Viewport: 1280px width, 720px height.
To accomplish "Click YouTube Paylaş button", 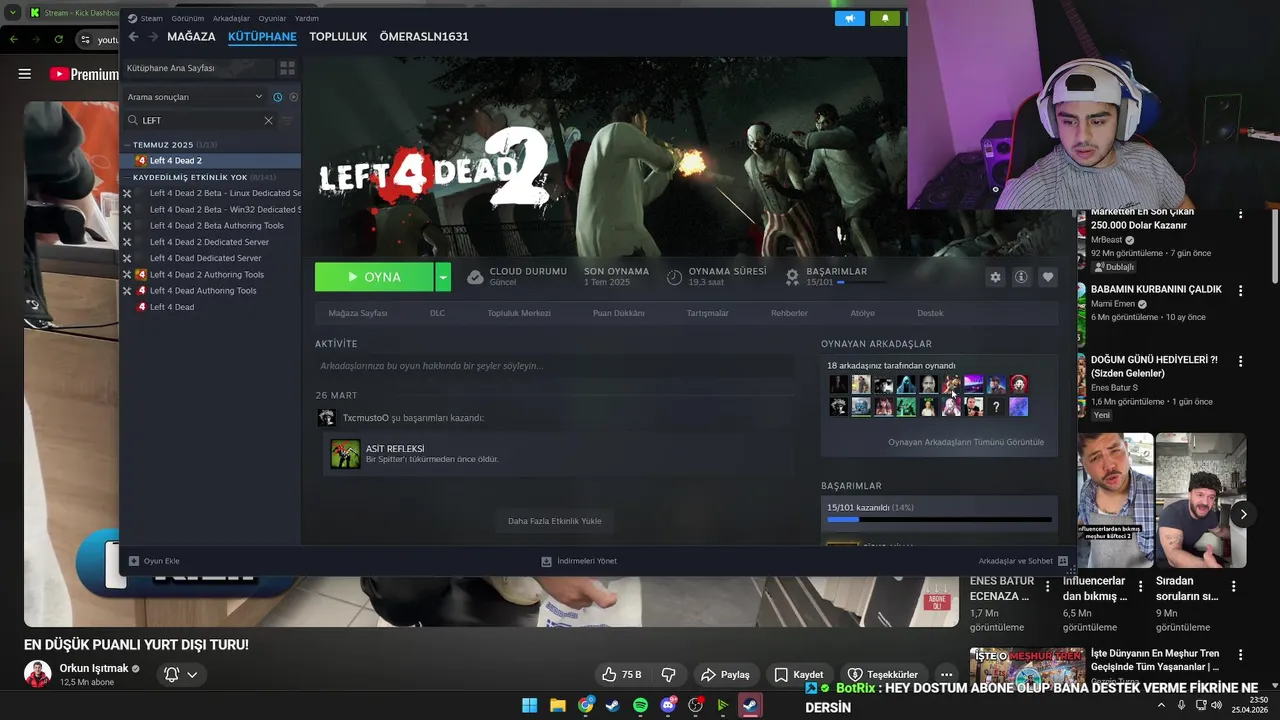I will 725,674.
